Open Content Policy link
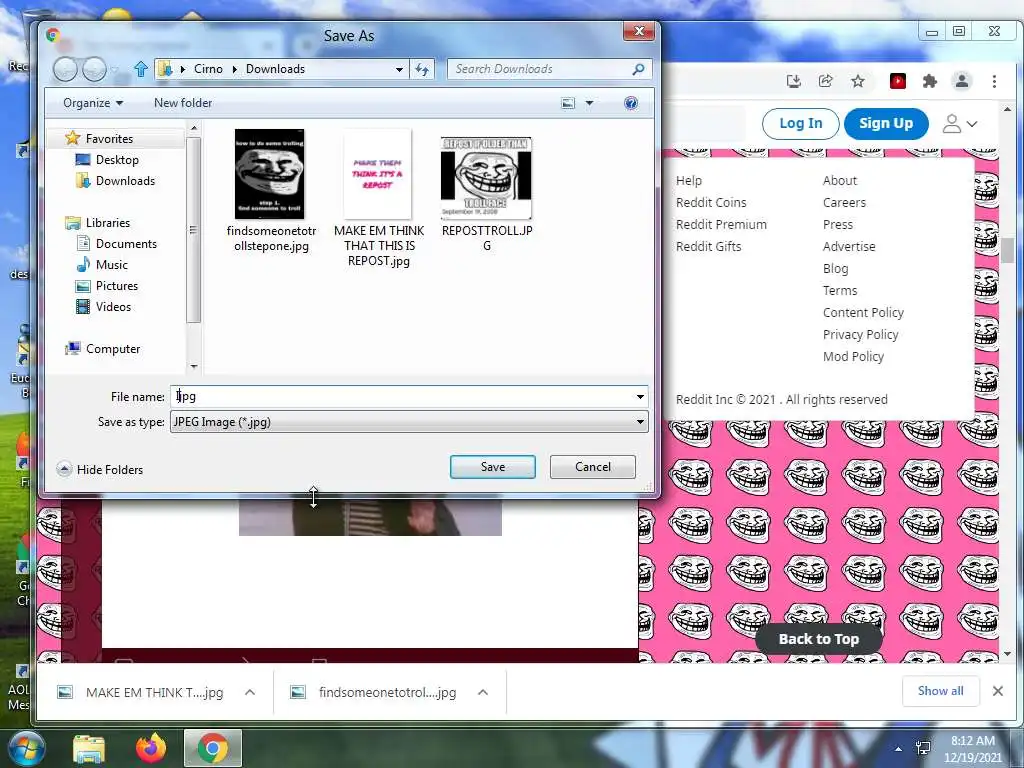Screen dimensions: 1024x768 coord(863,313)
